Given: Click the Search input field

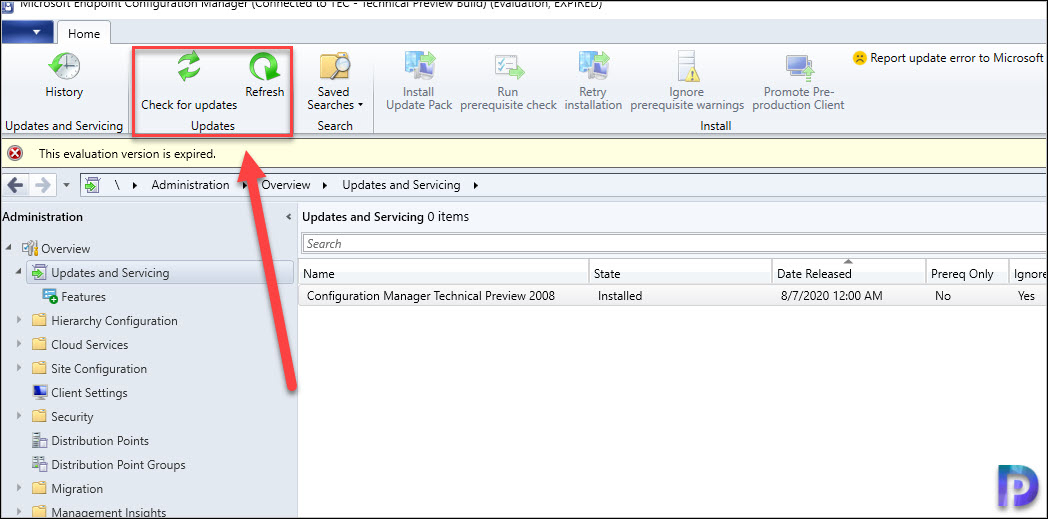Looking at the screenshot, I should point(674,244).
